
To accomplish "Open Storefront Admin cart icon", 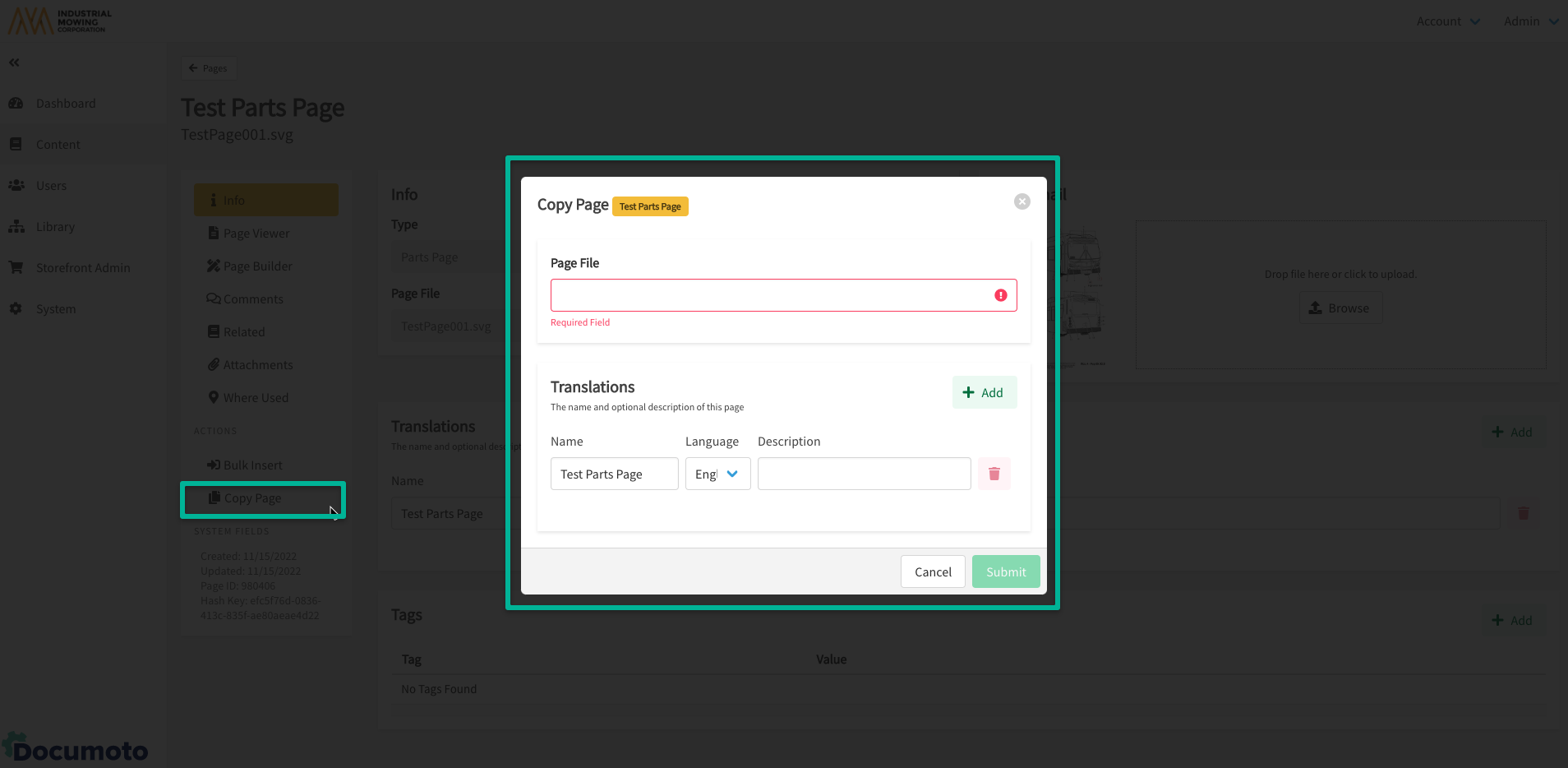I will (16, 267).
